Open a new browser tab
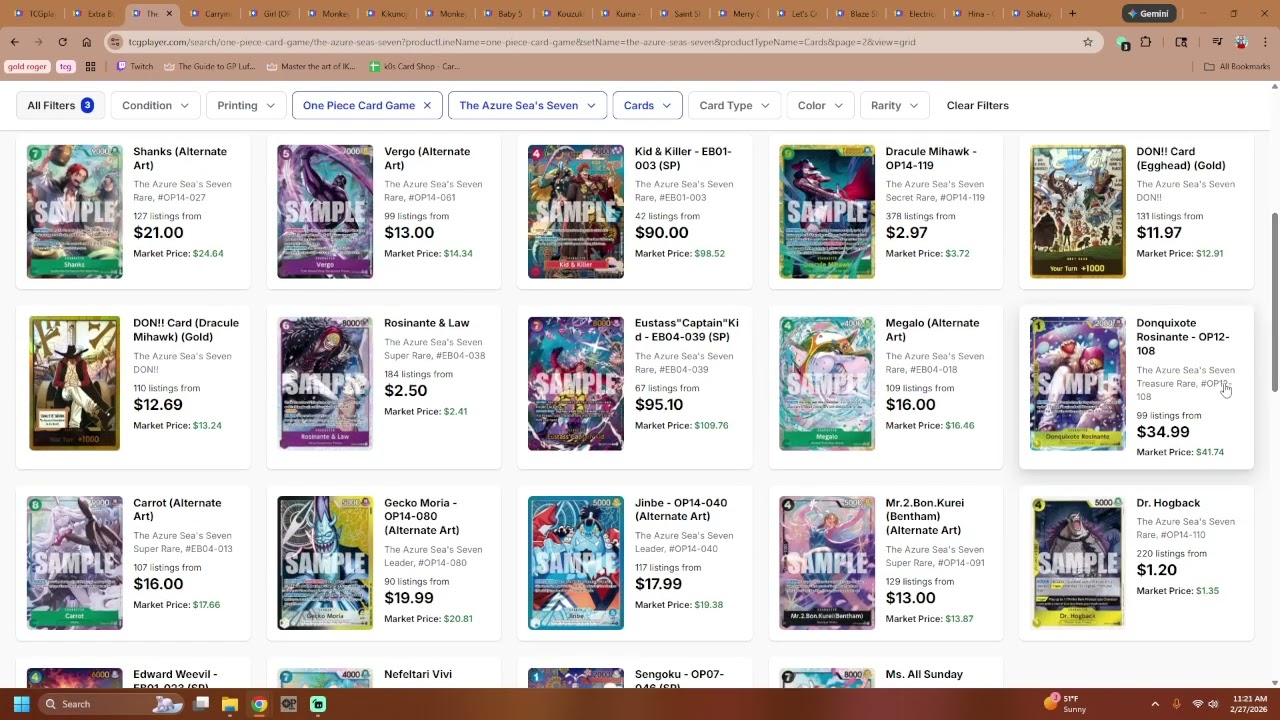Screen dimensions: 1280x720 click(x=1072, y=14)
